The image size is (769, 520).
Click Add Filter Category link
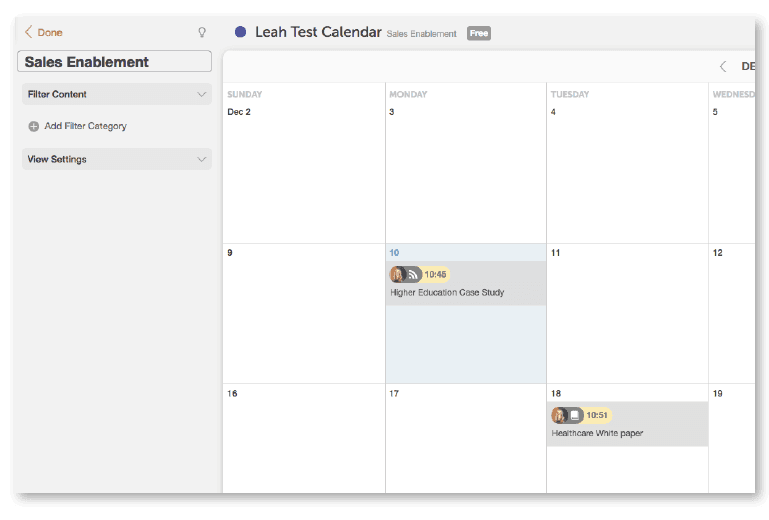click(x=86, y=127)
